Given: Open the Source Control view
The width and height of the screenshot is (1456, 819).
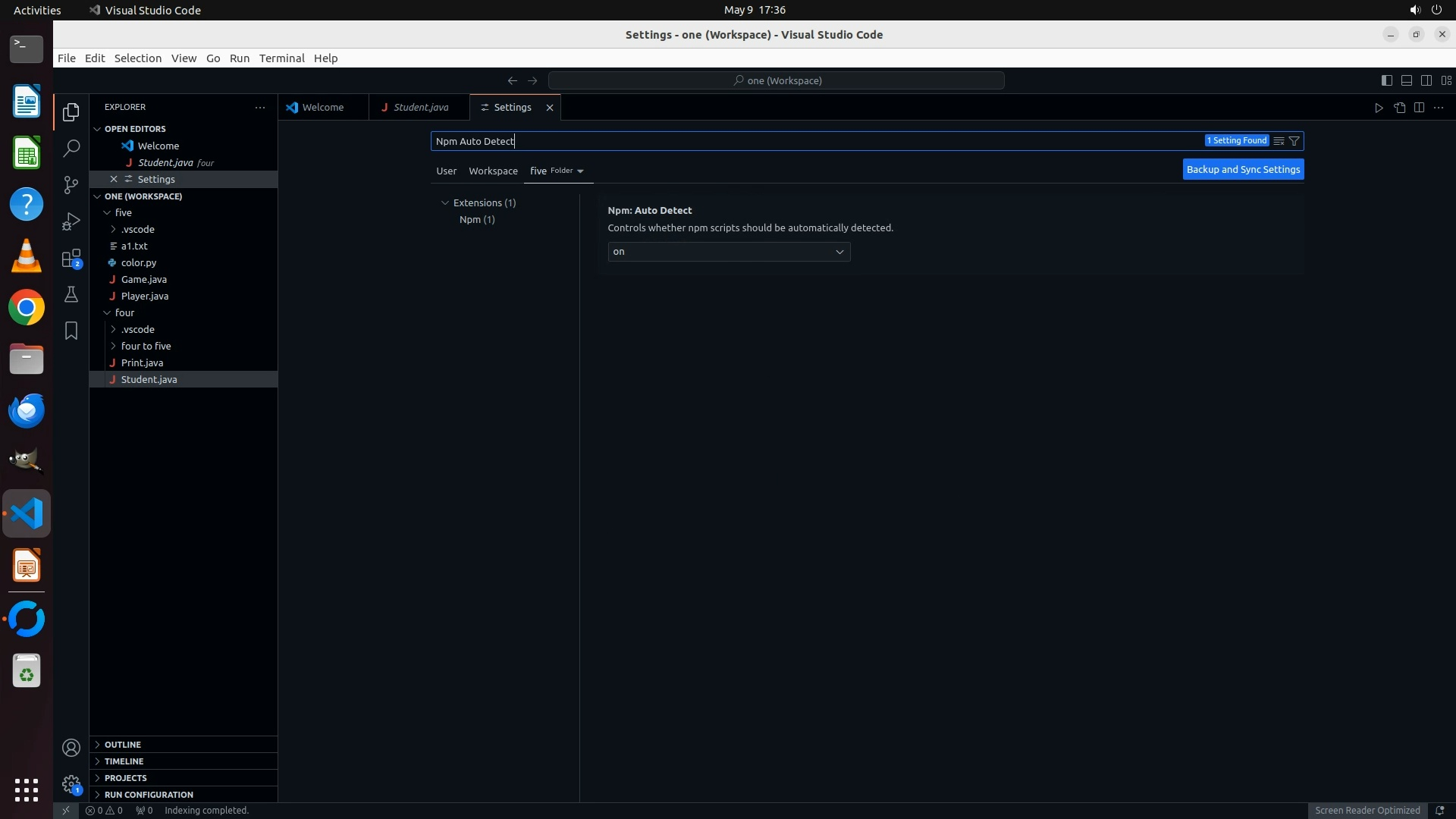Looking at the screenshot, I should pyautogui.click(x=71, y=185).
